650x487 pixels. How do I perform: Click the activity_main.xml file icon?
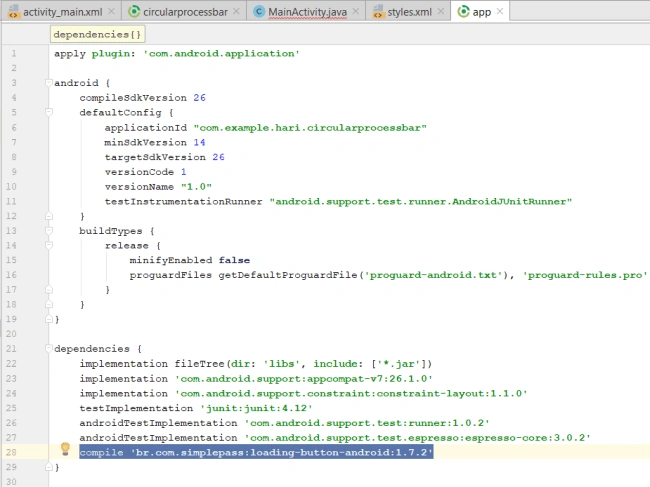click(x=13, y=12)
